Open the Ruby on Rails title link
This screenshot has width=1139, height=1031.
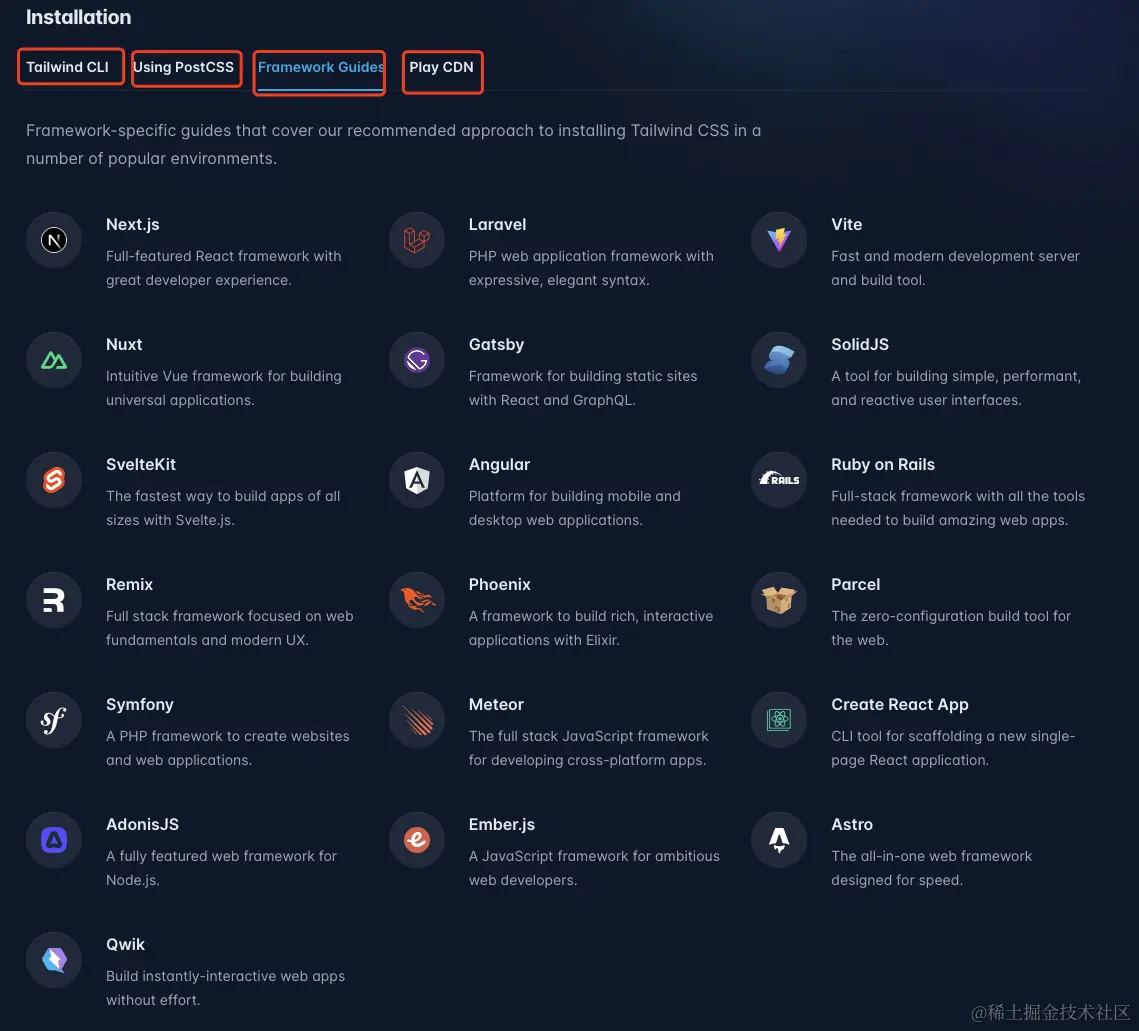coord(883,464)
